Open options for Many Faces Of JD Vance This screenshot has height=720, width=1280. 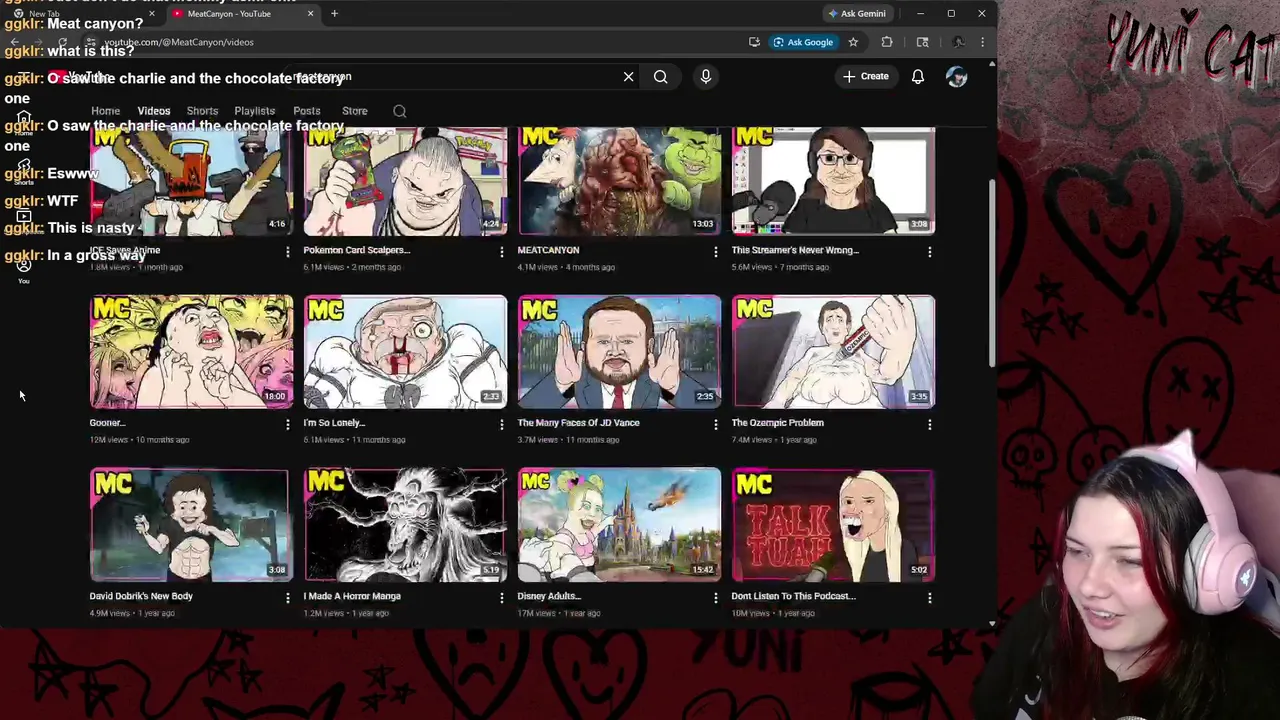[716, 424]
